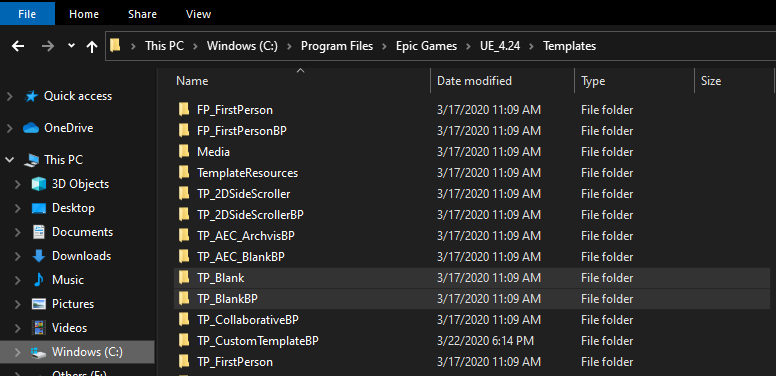Open chevron after Epic Games breadcrumb
The width and height of the screenshot is (776, 376).
[x=468, y=47]
